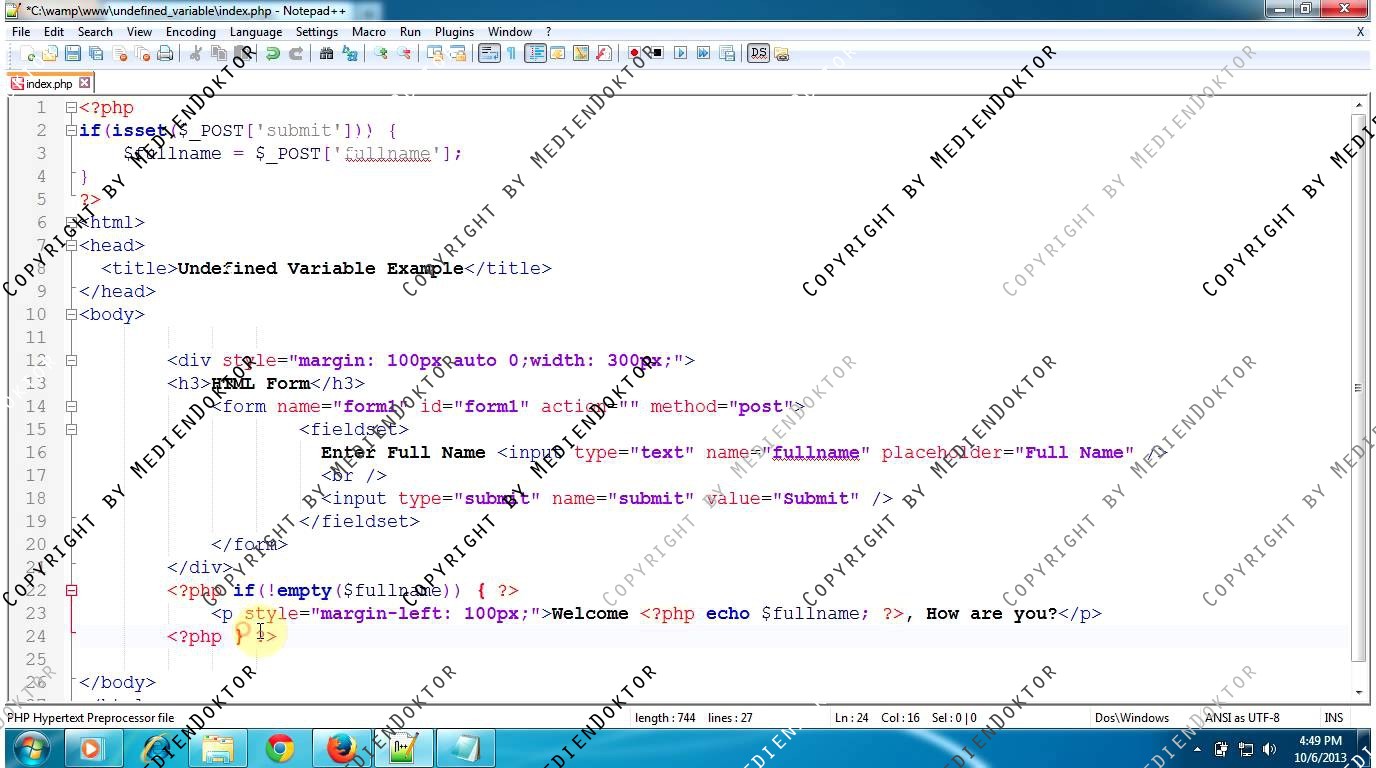This screenshot has width=1376, height=768.
Task: Click the Cut scissors icon
Action: click(196, 54)
